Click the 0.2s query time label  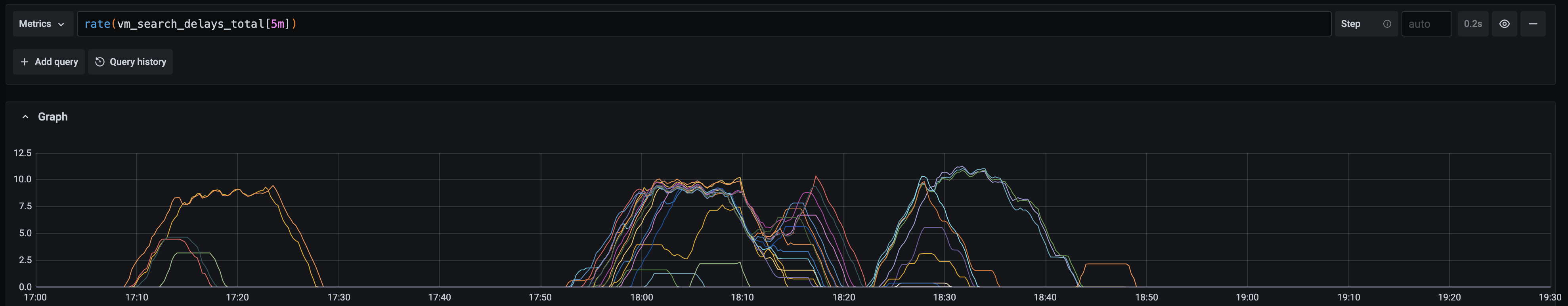click(x=1472, y=24)
